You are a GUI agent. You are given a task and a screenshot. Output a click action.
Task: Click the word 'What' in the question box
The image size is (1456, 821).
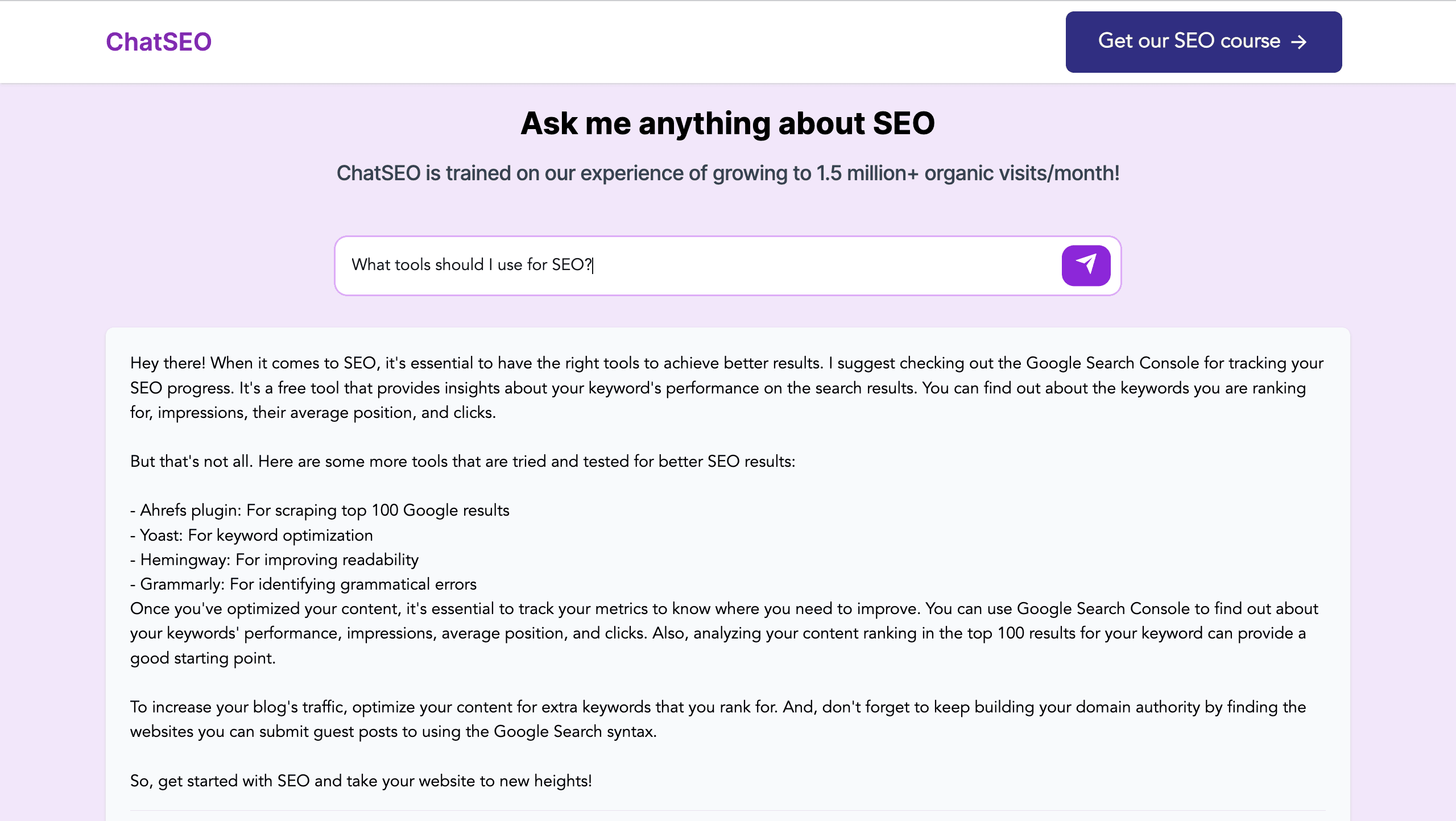click(x=370, y=264)
